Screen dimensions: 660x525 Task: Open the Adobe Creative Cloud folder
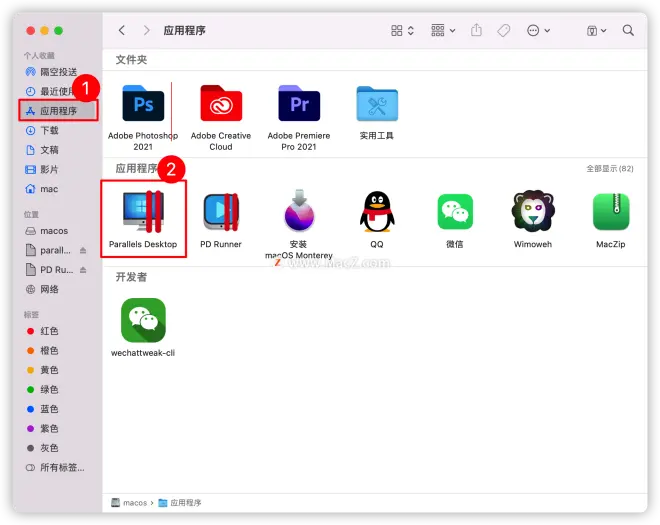221,104
